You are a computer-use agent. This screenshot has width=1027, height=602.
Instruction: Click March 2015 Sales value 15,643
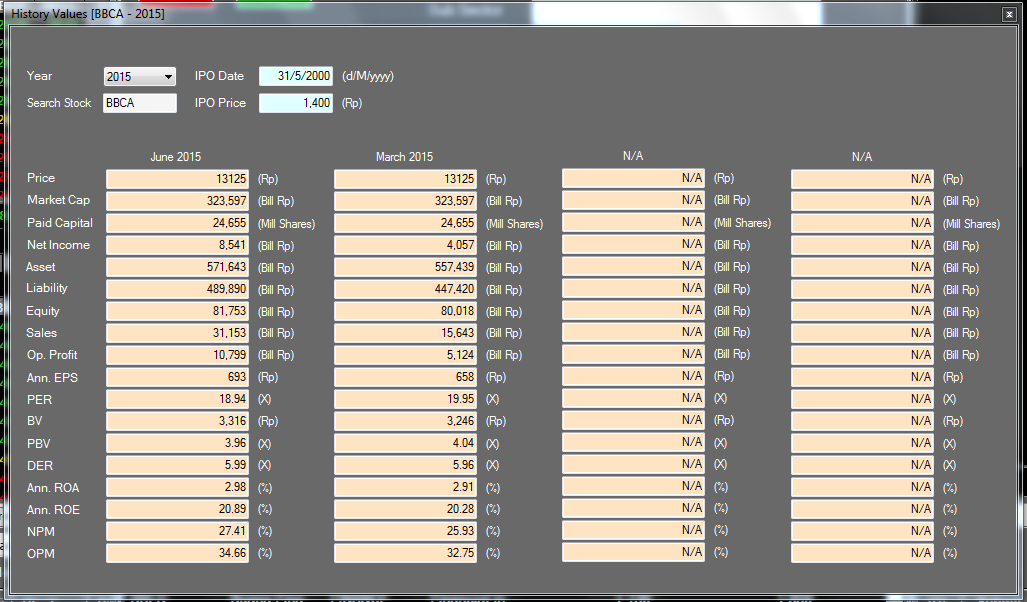(x=405, y=333)
